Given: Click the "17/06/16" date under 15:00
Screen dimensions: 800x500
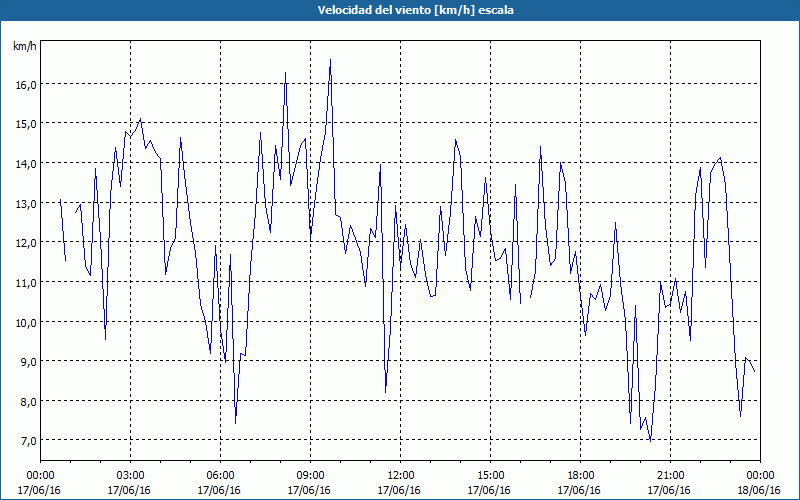Looking at the screenshot, I should [x=489, y=490].
